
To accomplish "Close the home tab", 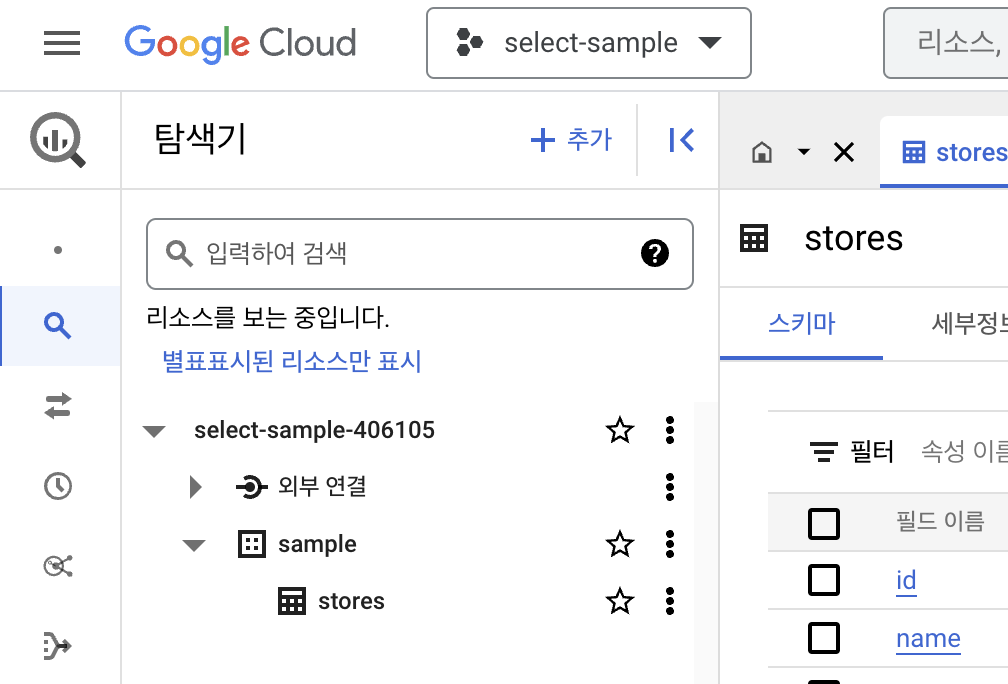I will [x=843, y=152].
